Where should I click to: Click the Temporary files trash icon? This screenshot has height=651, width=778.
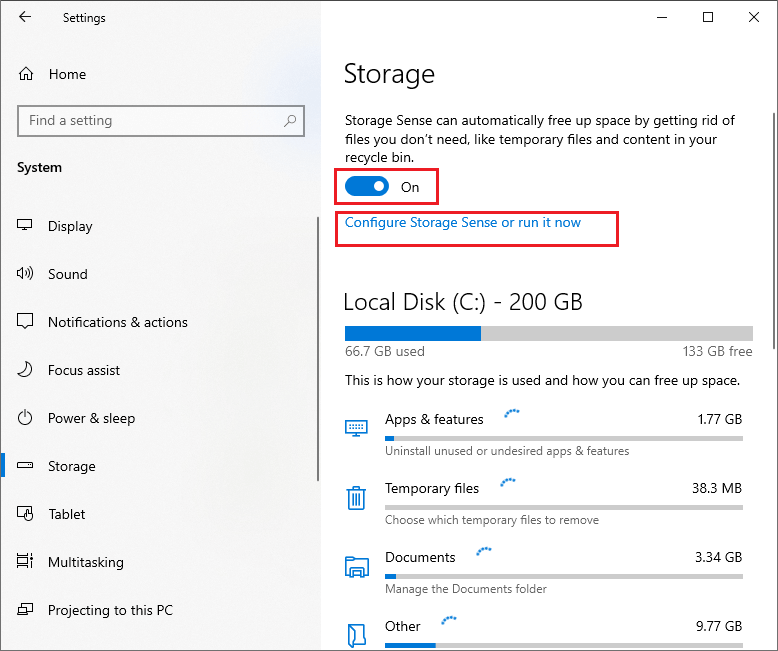tap(356, 497)
